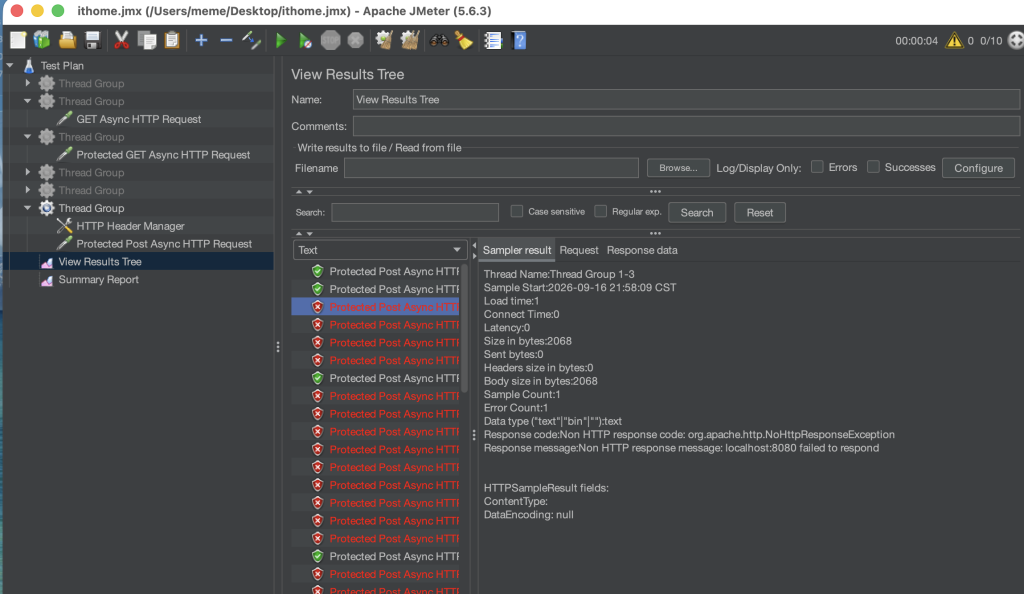This screenshot has width=1024, height=594.
Task: Reset search with yellow brush icon
Action: click(464, 40)
